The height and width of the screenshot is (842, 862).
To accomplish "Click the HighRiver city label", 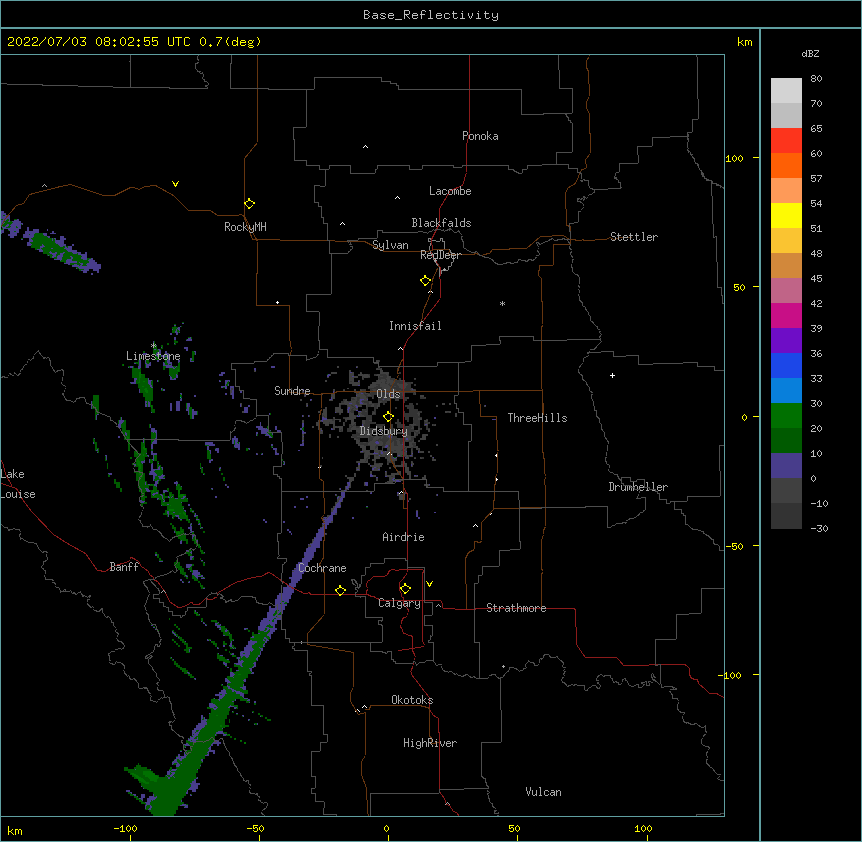I will pos(430,743).
